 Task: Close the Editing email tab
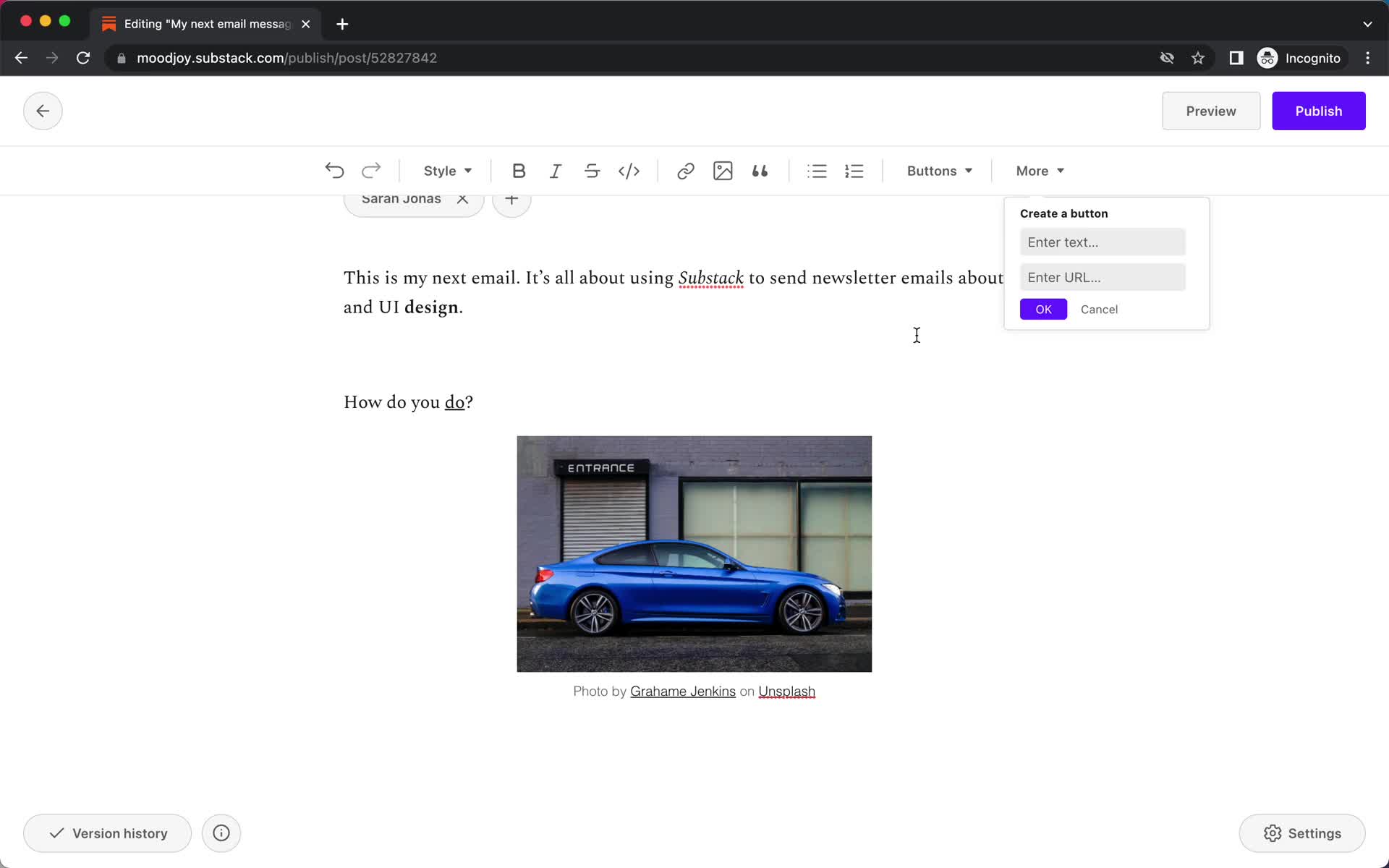306,24
